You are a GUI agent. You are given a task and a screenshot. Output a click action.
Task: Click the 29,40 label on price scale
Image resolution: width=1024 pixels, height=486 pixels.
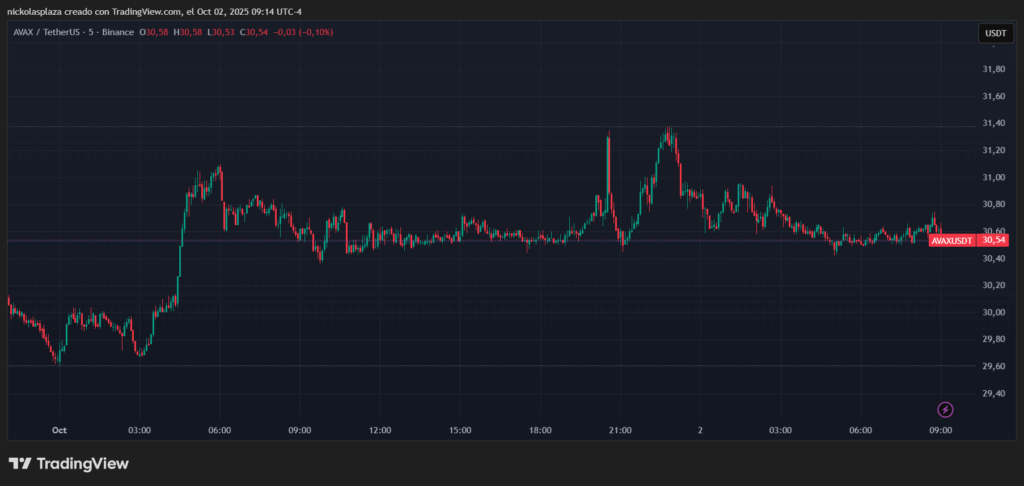pos(993,393)
